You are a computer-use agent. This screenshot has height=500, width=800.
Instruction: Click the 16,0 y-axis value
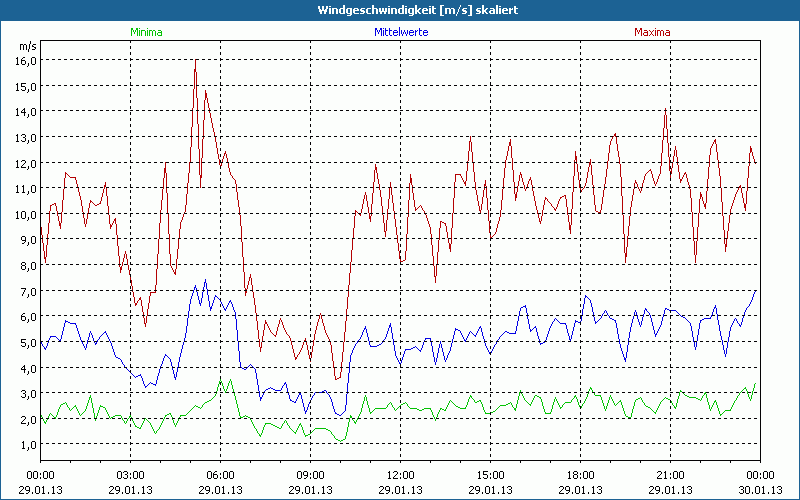[27, 61]
